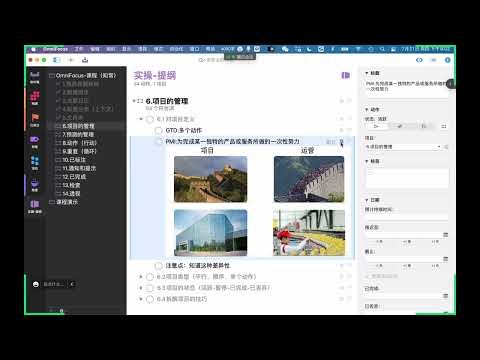Image resolution: width=480 pixels, height=360 pixels.
Task: Collapse the 动作 inspector section
Action: (x=367, y=109)
